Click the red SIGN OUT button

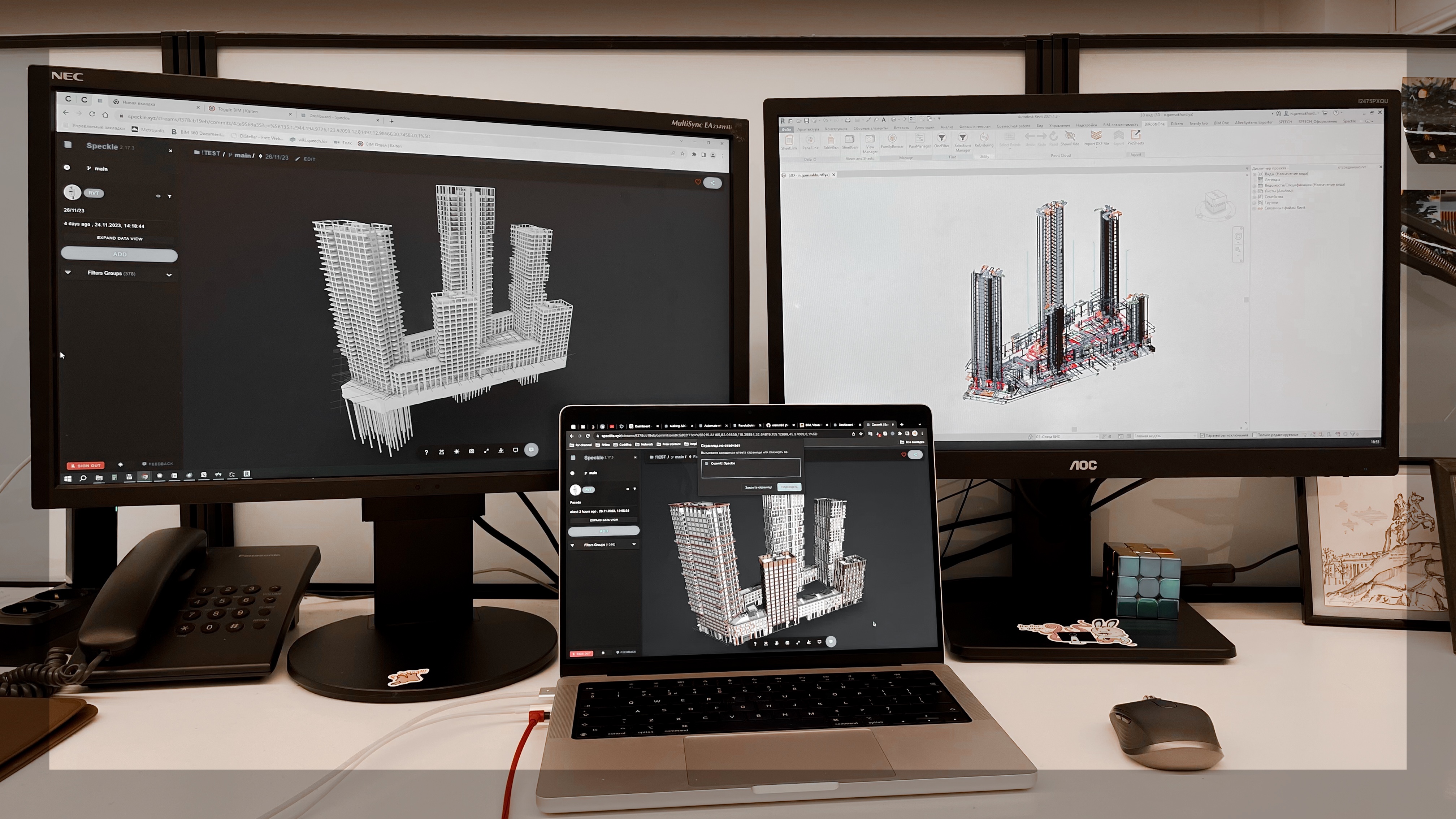pyautogui.click(x=85, y=466)
